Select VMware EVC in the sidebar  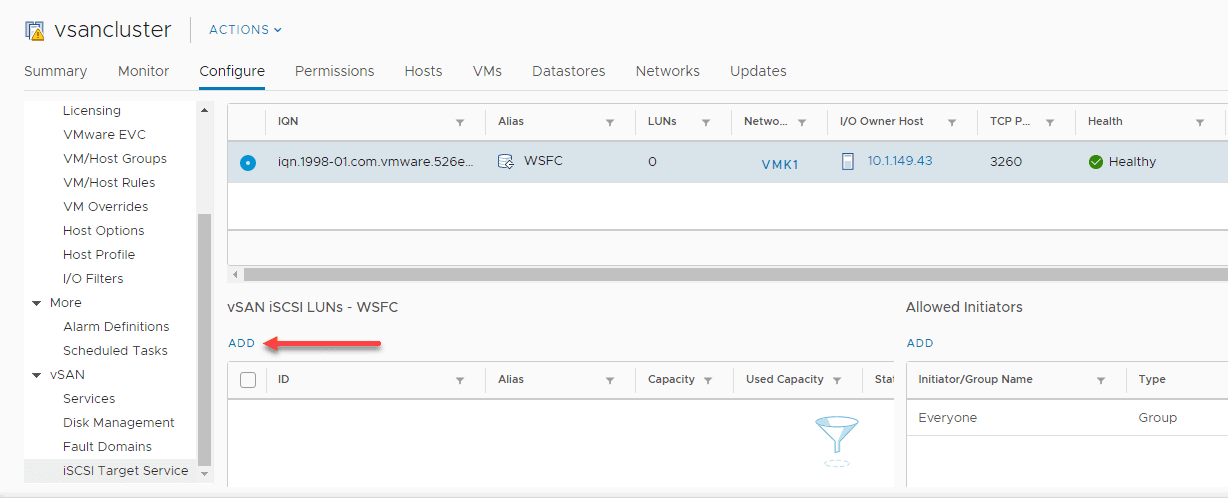click(x=104, y=135)
